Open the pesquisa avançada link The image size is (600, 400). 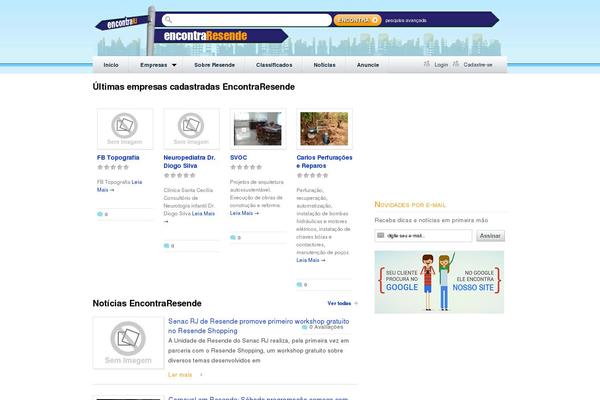pos(406,20)
